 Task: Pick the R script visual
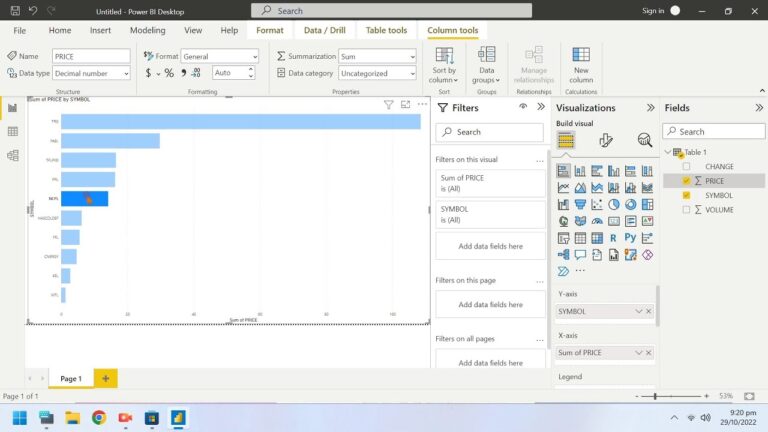[613, 238]
